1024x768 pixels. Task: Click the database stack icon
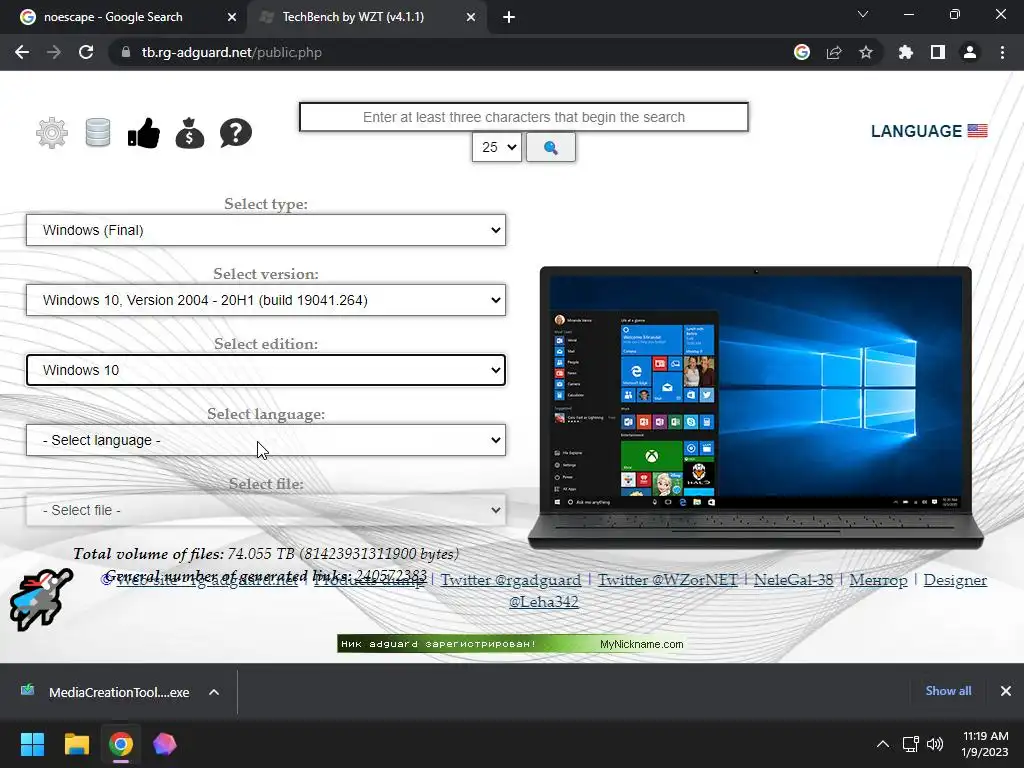[98, 133]
